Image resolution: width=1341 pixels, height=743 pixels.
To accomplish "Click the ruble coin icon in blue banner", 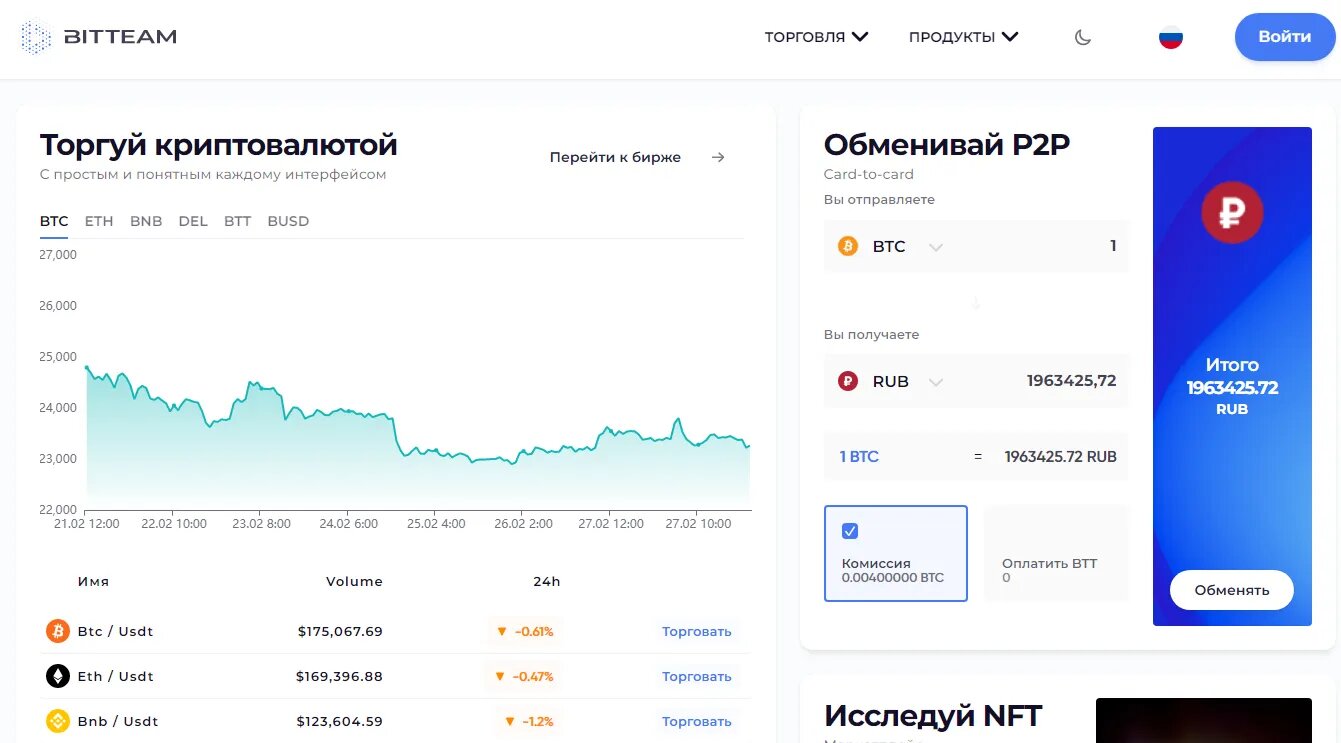I will pyautogui.click(x=1232, y=212).
